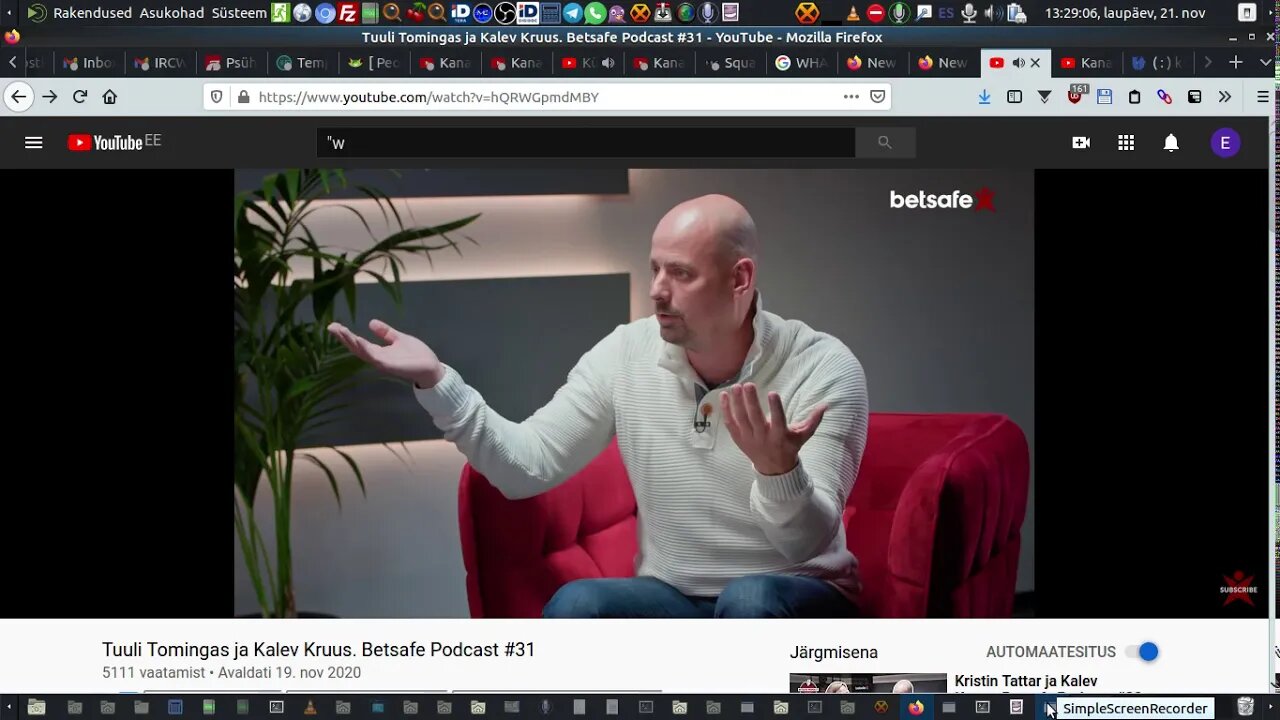Switch to the IRCW tab
This screenshot has width=1280, height=720.
pos(160,62)
